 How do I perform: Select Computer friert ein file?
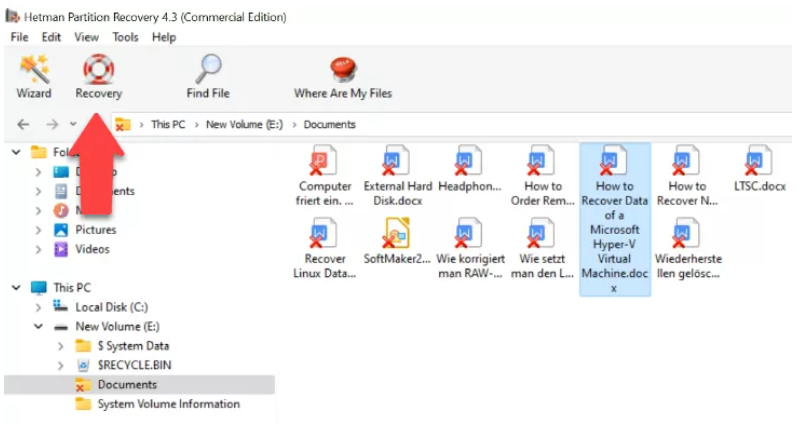[325, 176]
